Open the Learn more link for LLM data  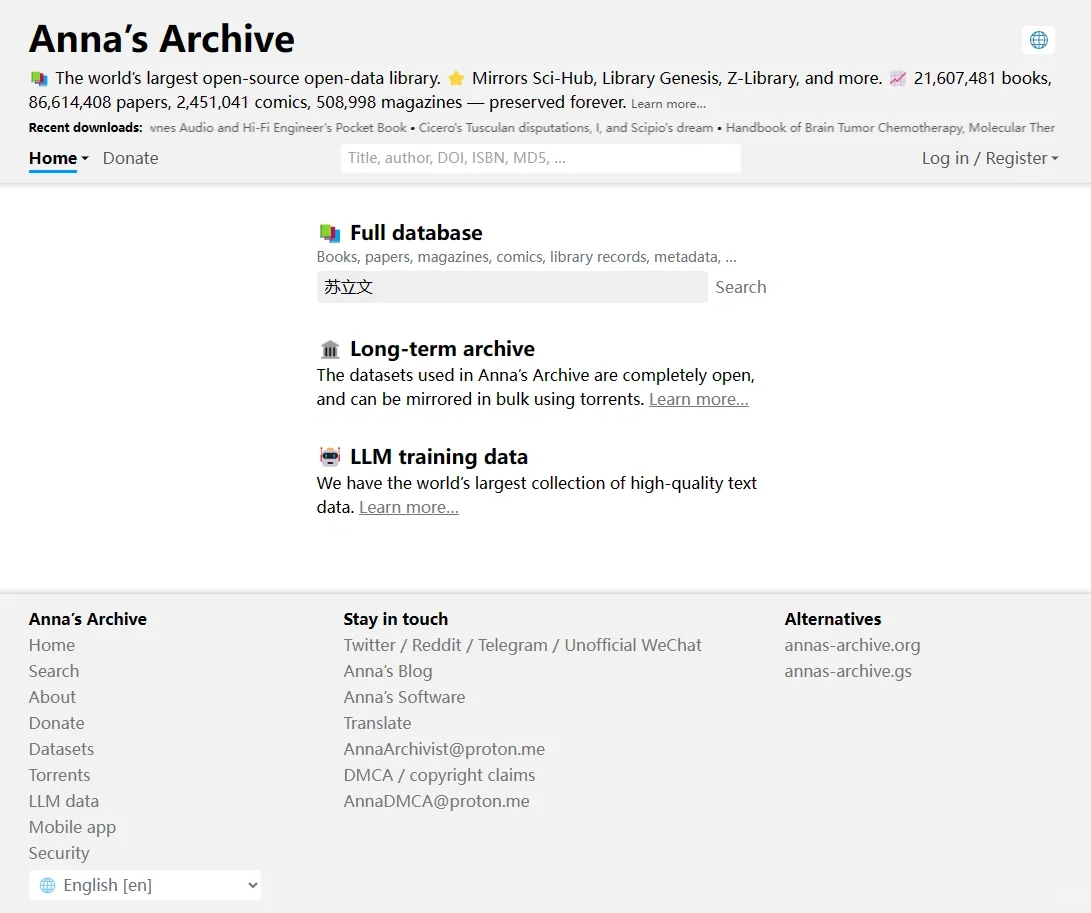point(408,507)
